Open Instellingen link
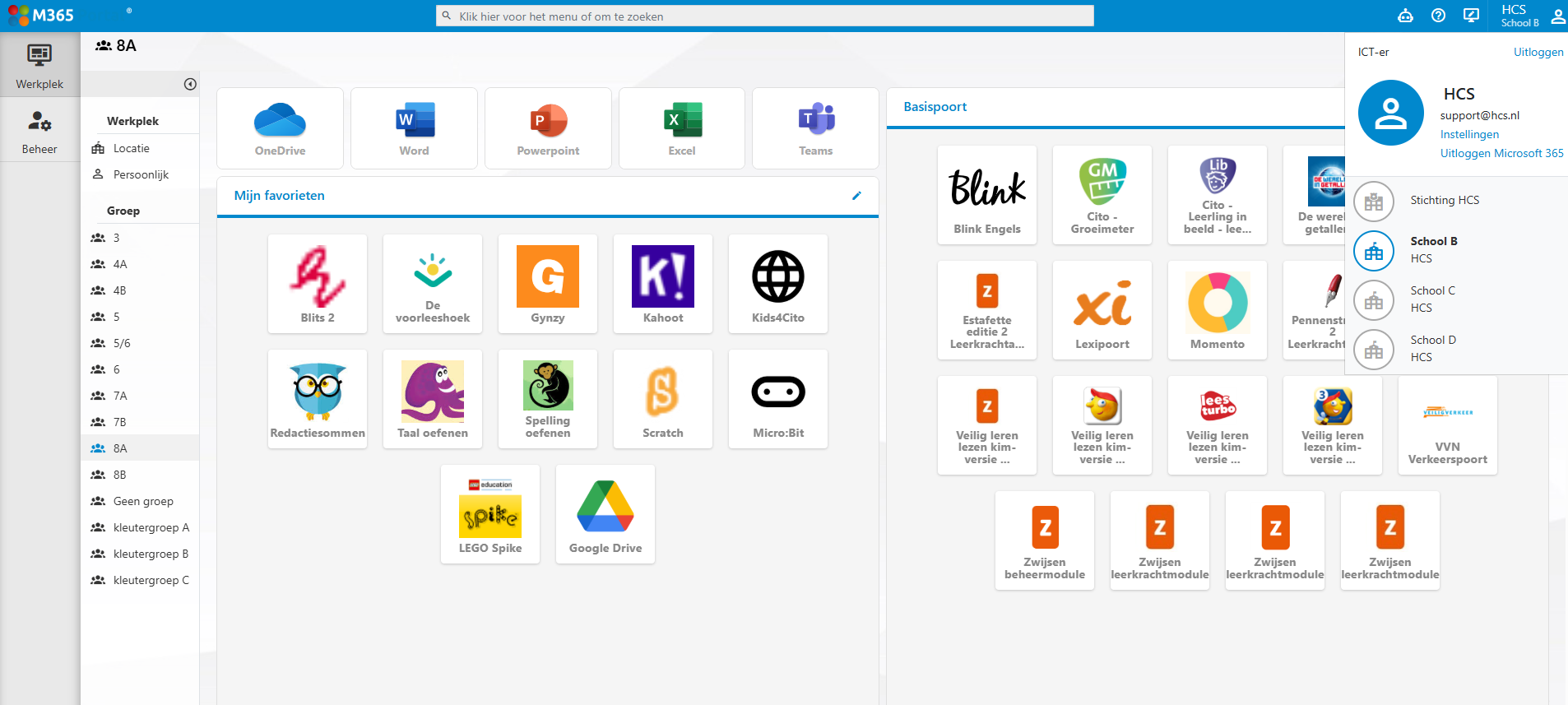Image resolution: width=1568 pixels, height=705 pixels. pos(1469,134)
